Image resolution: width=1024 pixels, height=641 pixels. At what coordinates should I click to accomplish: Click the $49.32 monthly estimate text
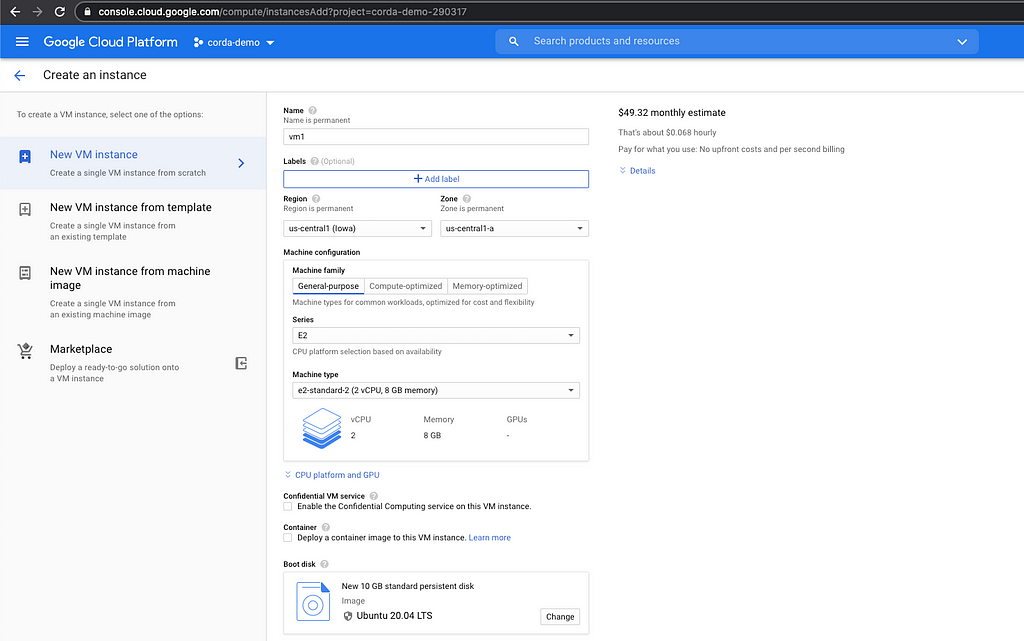(671, 113)
